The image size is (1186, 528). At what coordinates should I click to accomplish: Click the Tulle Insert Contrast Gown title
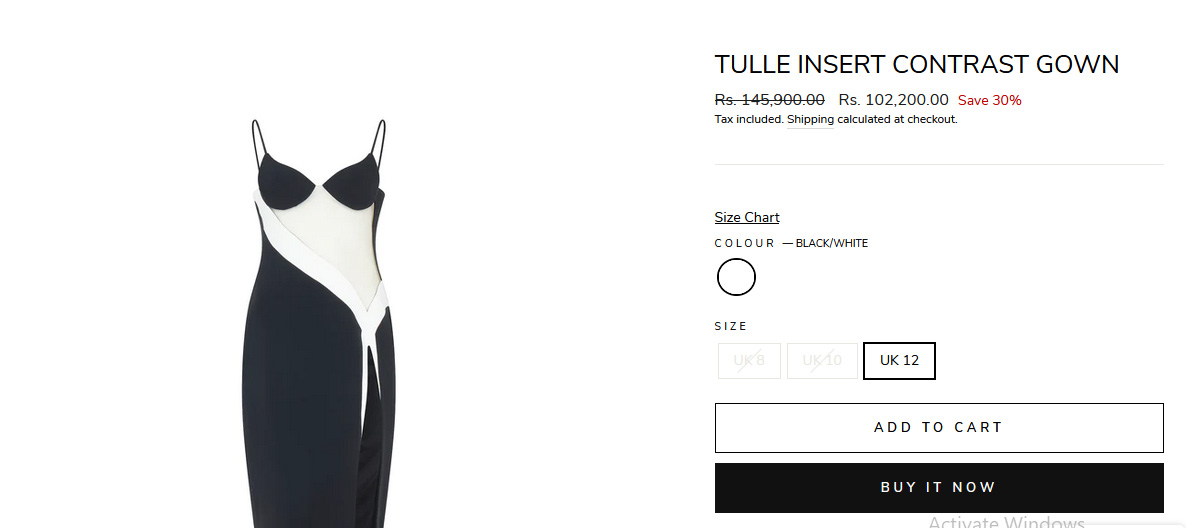click(917, 65)
